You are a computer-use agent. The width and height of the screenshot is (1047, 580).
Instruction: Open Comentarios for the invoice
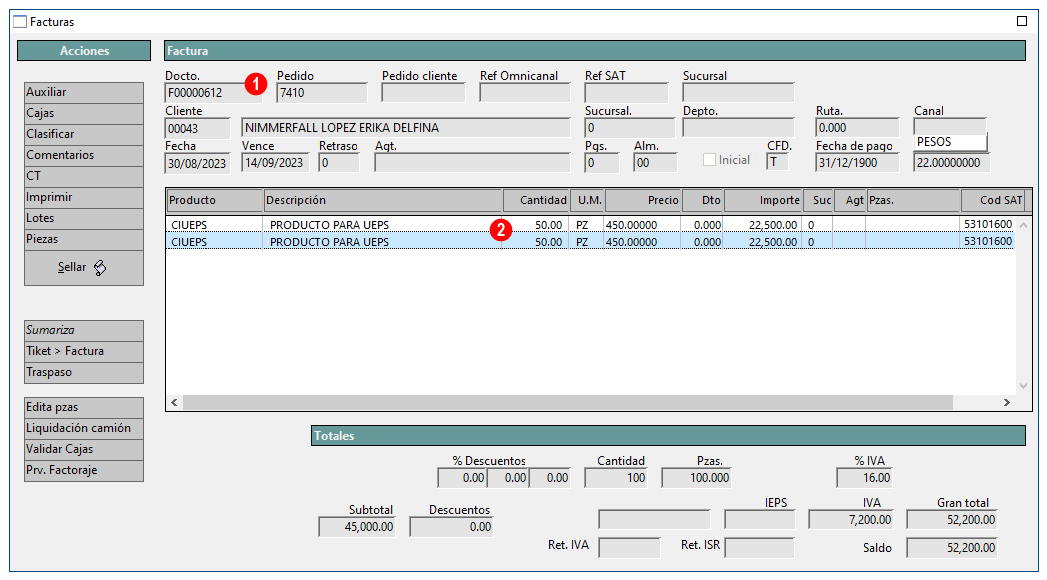tap(83, 155)
